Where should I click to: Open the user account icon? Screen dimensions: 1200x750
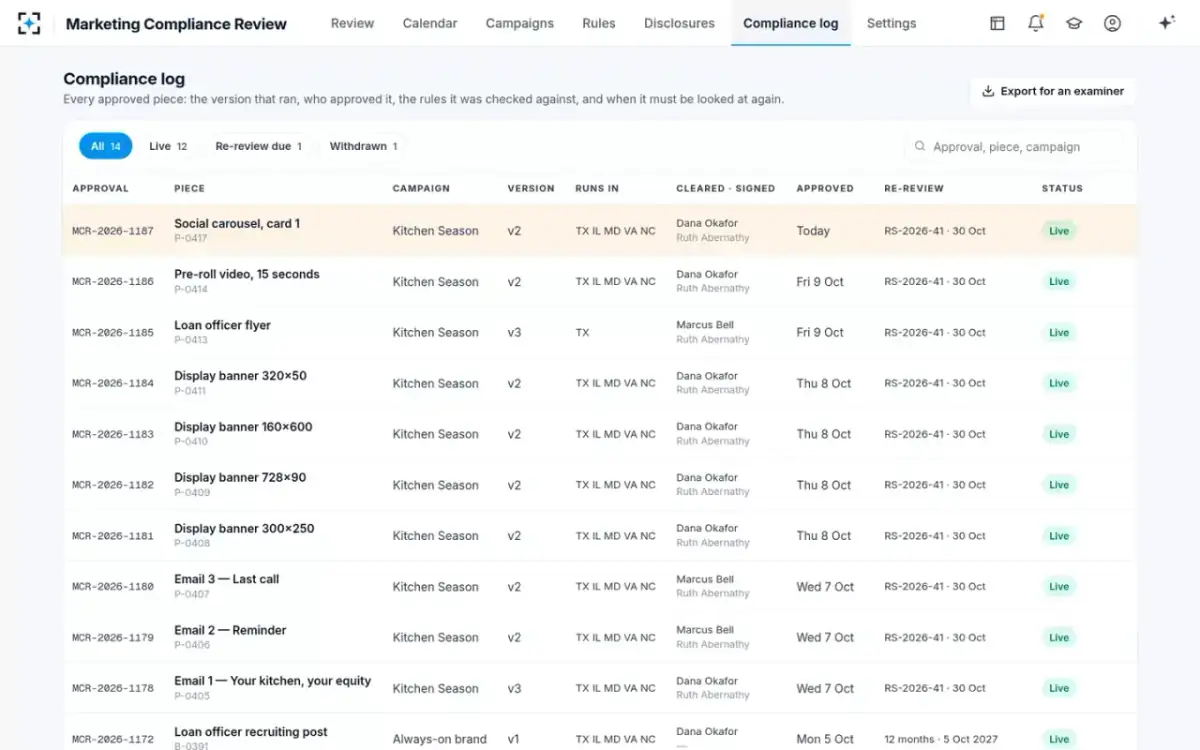click(x=1112, y=23)
